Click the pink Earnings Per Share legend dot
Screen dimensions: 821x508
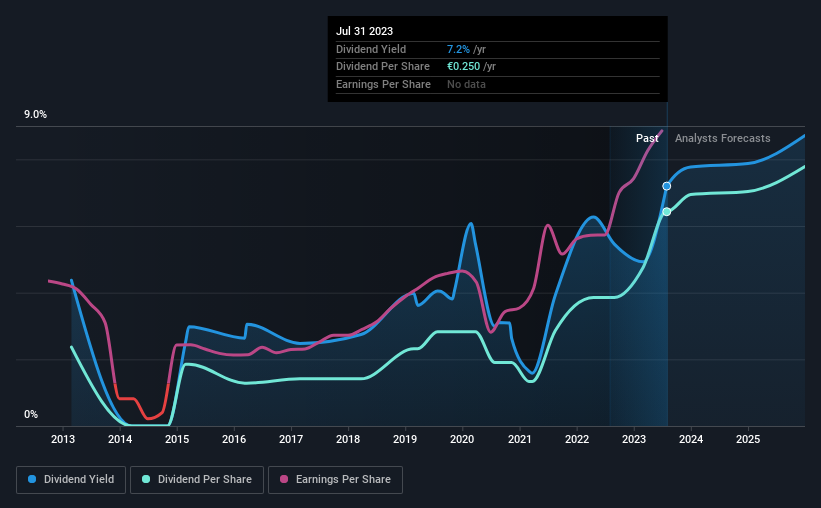click(284, 479)
